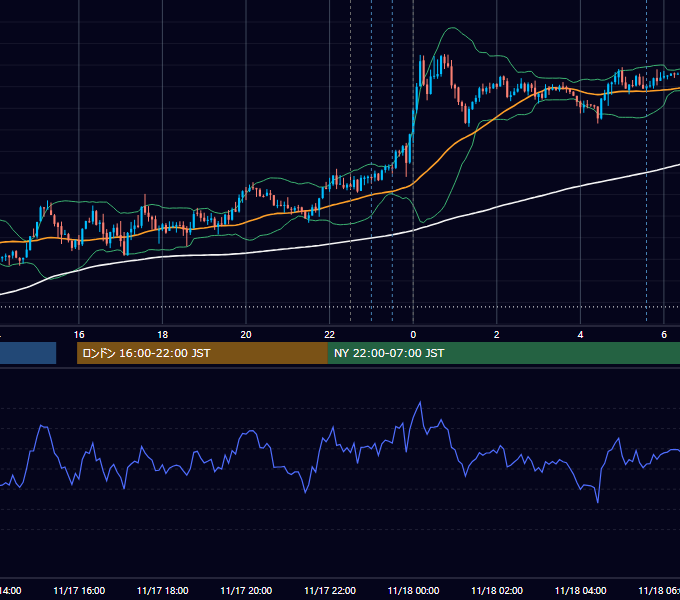This screenshot has width=680, height=600.
Task: Click the 0 hour label on the upper axis
Action: [x=413, y=334]
